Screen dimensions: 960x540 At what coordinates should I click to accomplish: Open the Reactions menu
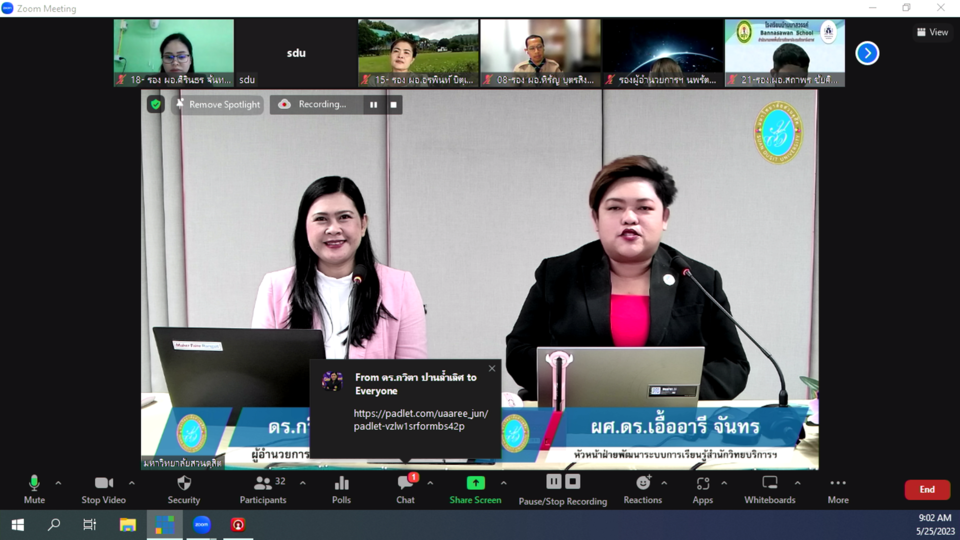pyautogui.click(x=642, y=488)
